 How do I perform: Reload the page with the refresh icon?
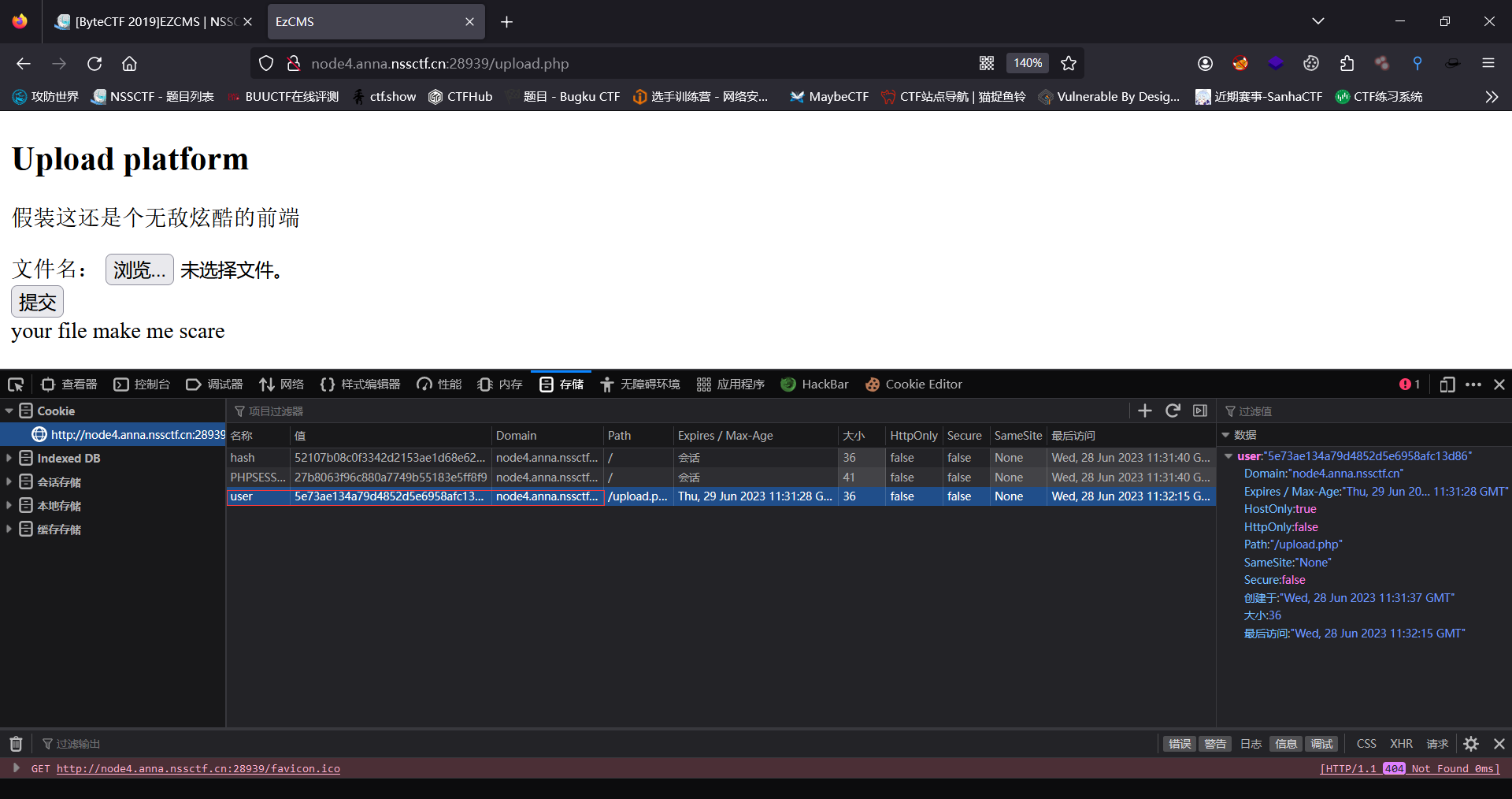(x=94, y=64)
